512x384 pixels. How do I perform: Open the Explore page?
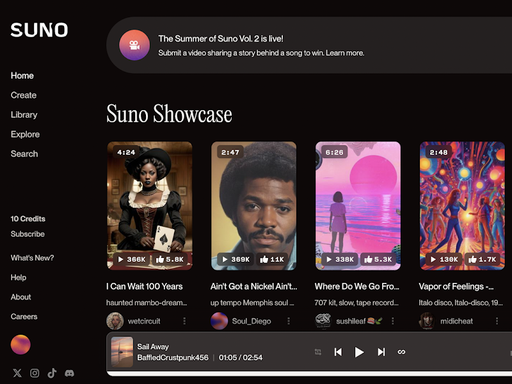tap(25, 134)
